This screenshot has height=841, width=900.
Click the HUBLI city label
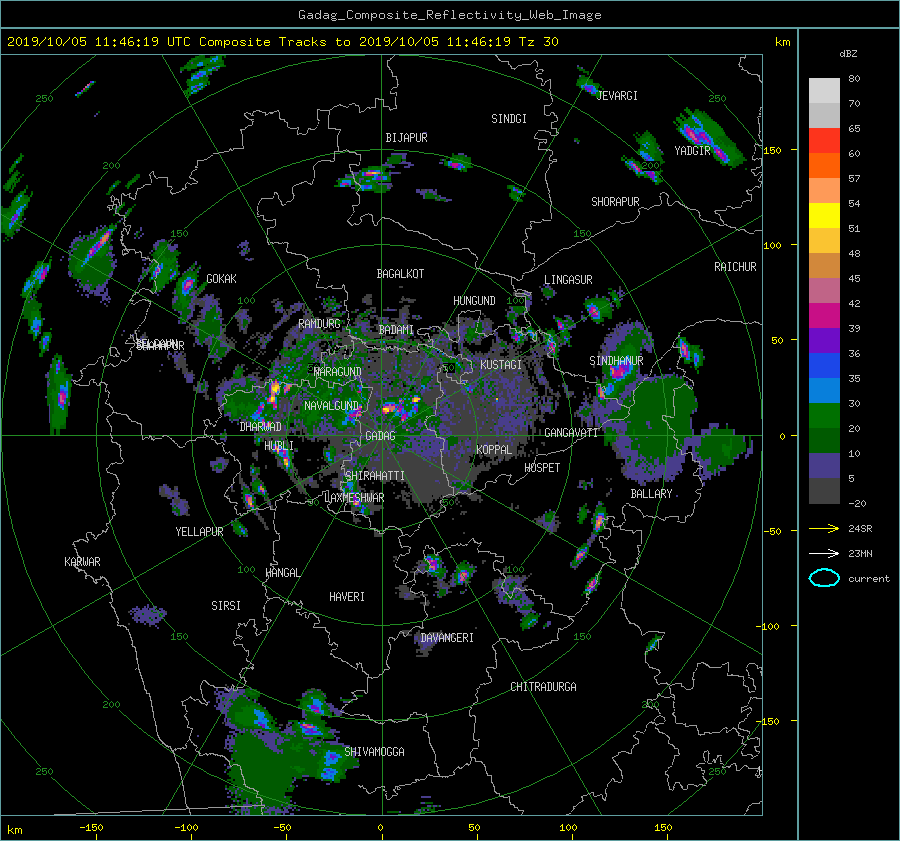tap(278, 446)
